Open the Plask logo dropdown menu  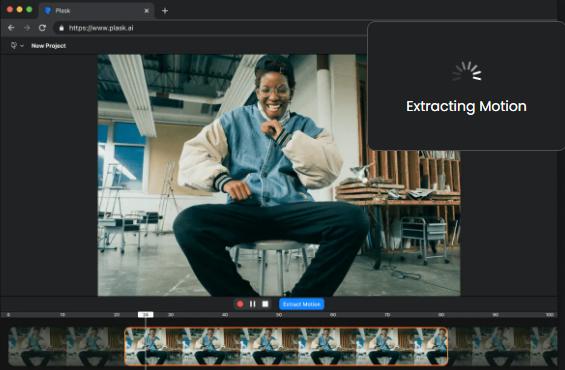tap(17, 45)
